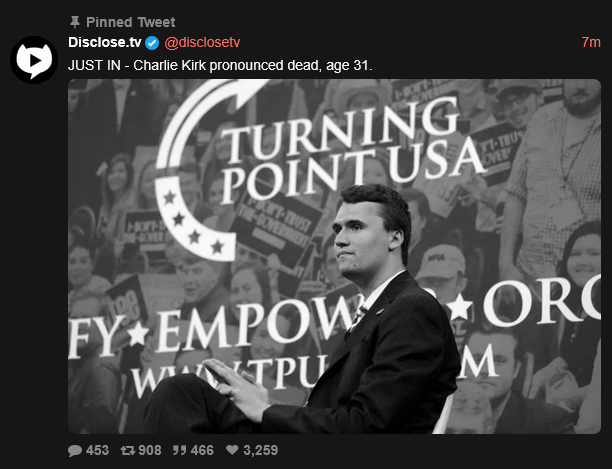Open the Disclose.tv profile avatar
Screen dimensions: 612x469
coord(34,60)
